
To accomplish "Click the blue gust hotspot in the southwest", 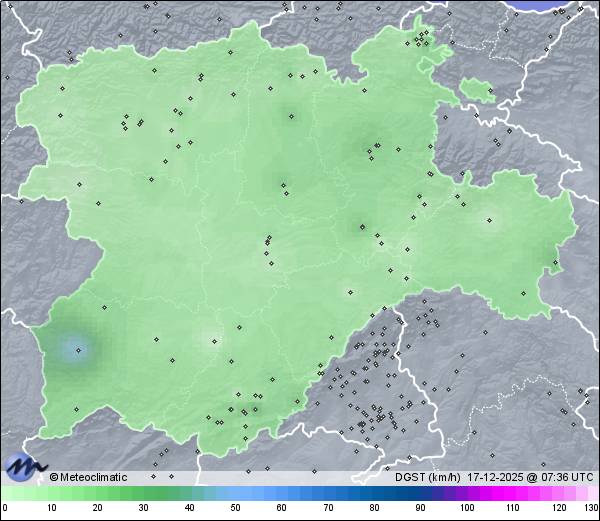I will tap(76, 349).
